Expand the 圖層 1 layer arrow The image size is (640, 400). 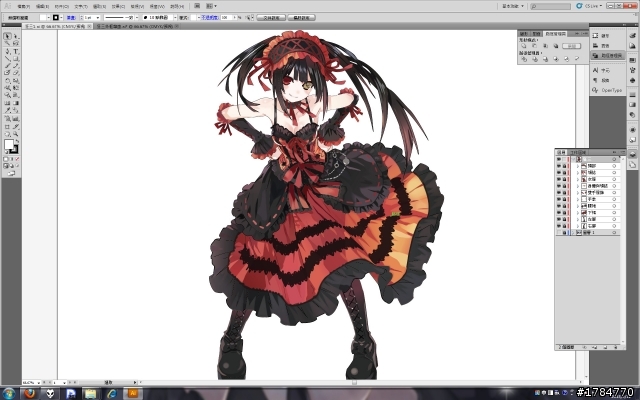point(573,232)
